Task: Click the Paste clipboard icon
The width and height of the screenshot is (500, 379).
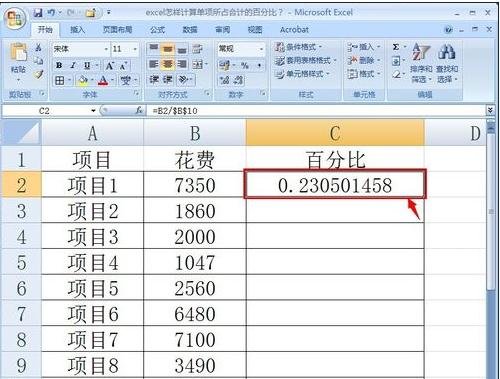Action: point(19,52)
